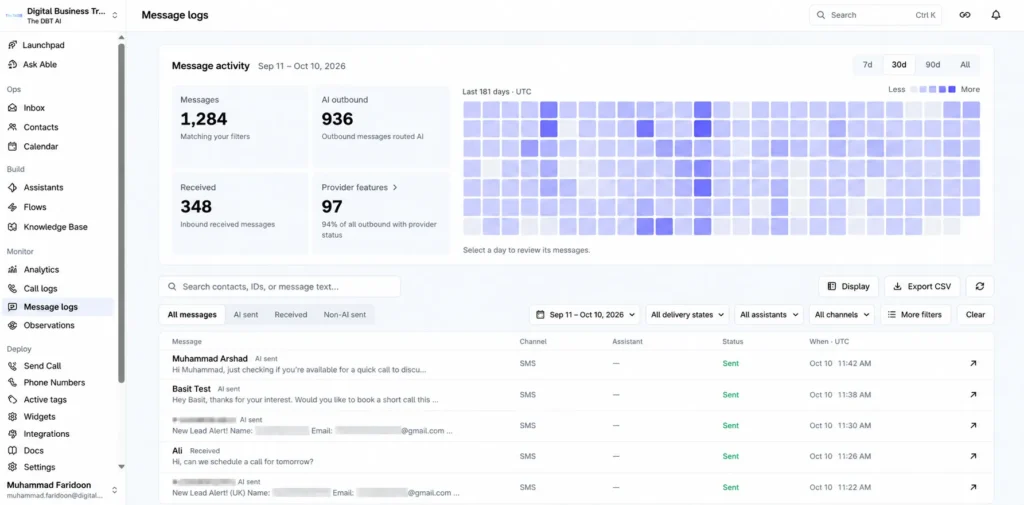Open the Basit Test message arrow icon
Viewport: 1024px width, 505px height.
(973, 395)
